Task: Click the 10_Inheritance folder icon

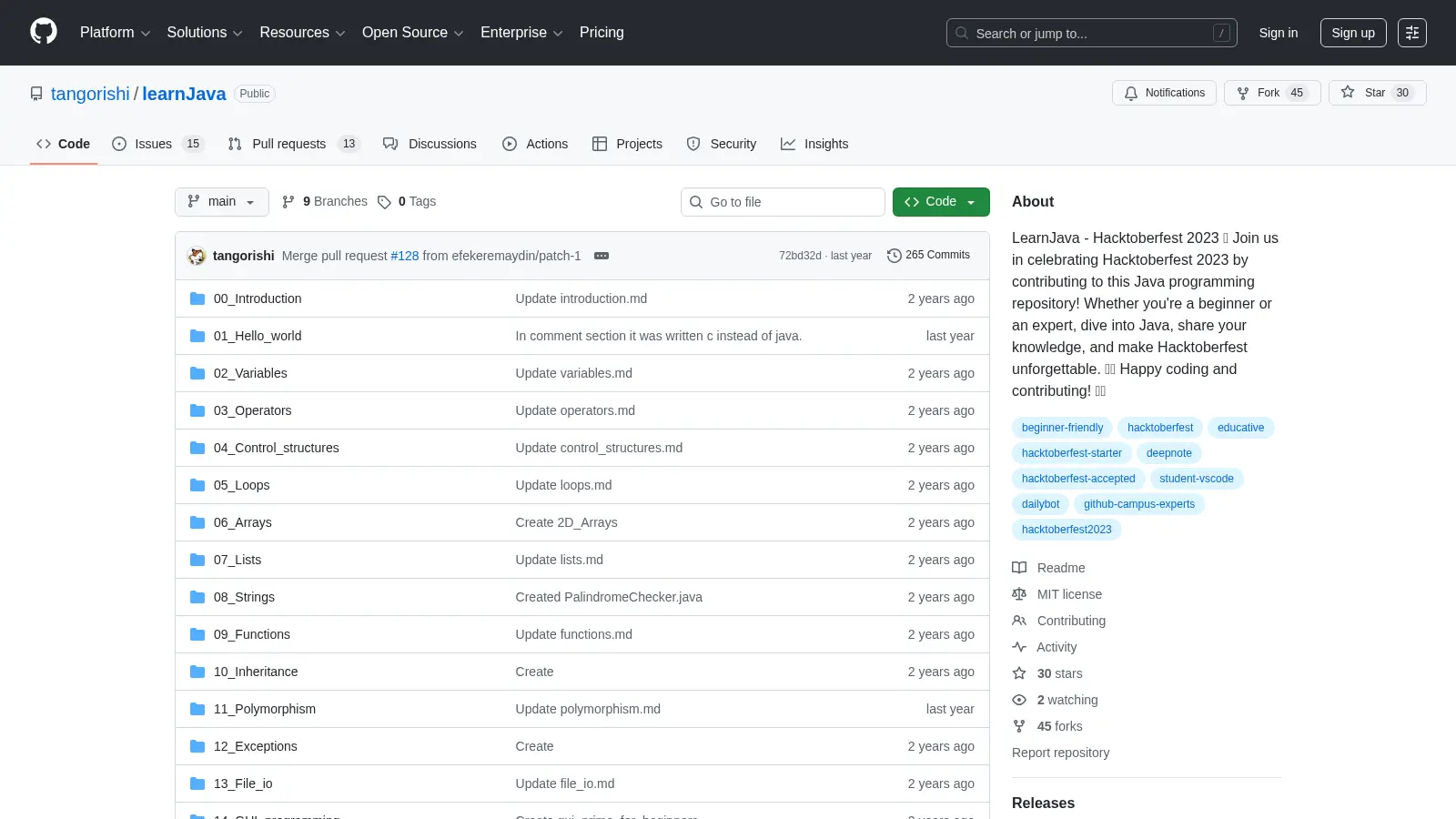Action: [x=197, y=672]
